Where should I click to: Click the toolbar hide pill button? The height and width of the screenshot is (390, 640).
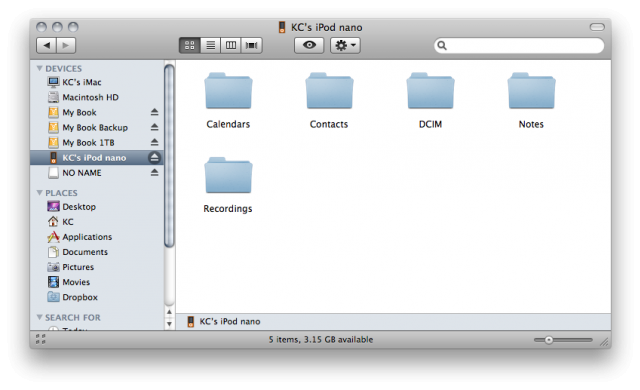[597, 27]
